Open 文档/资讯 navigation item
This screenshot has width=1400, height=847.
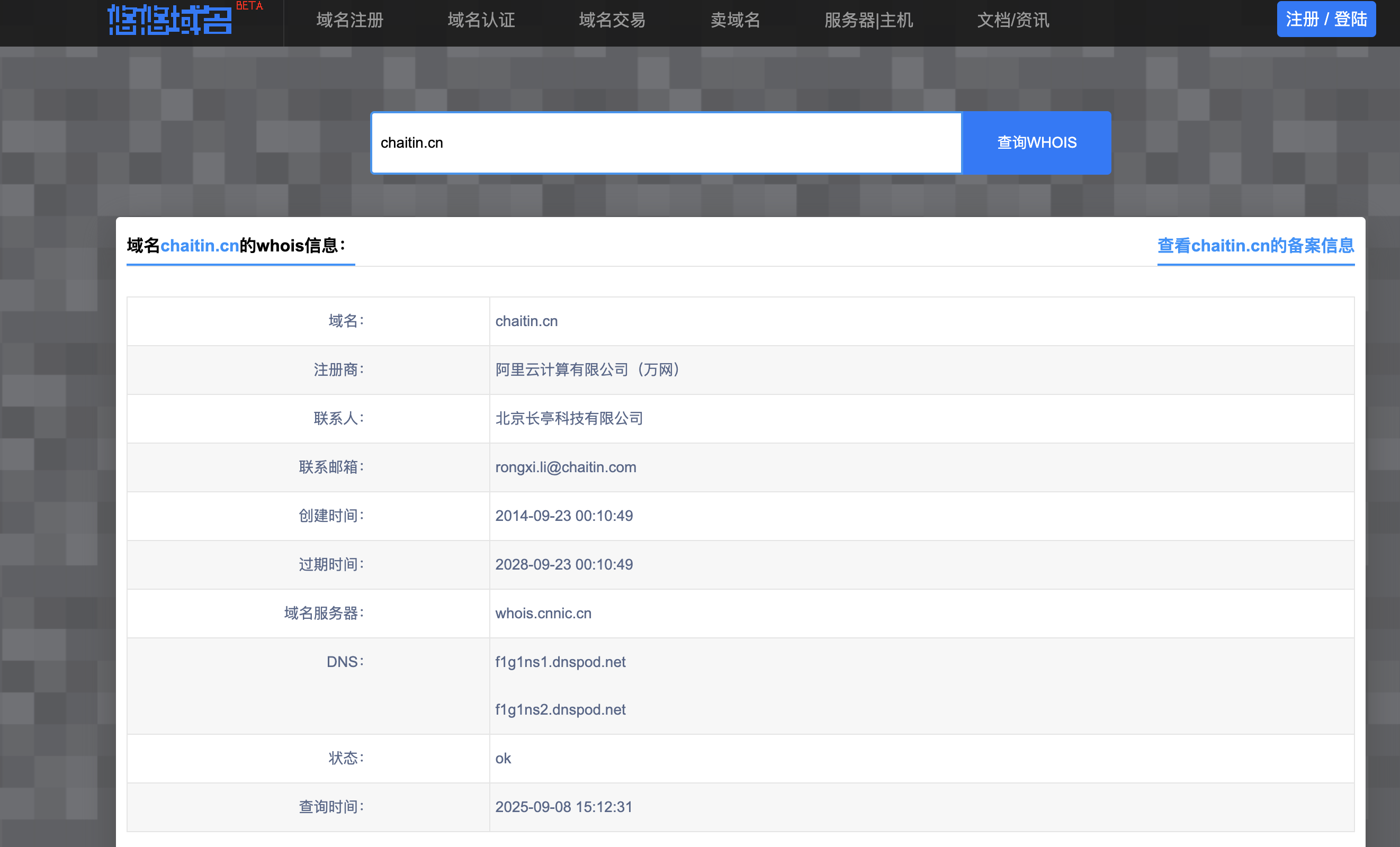coord(1012,21)
